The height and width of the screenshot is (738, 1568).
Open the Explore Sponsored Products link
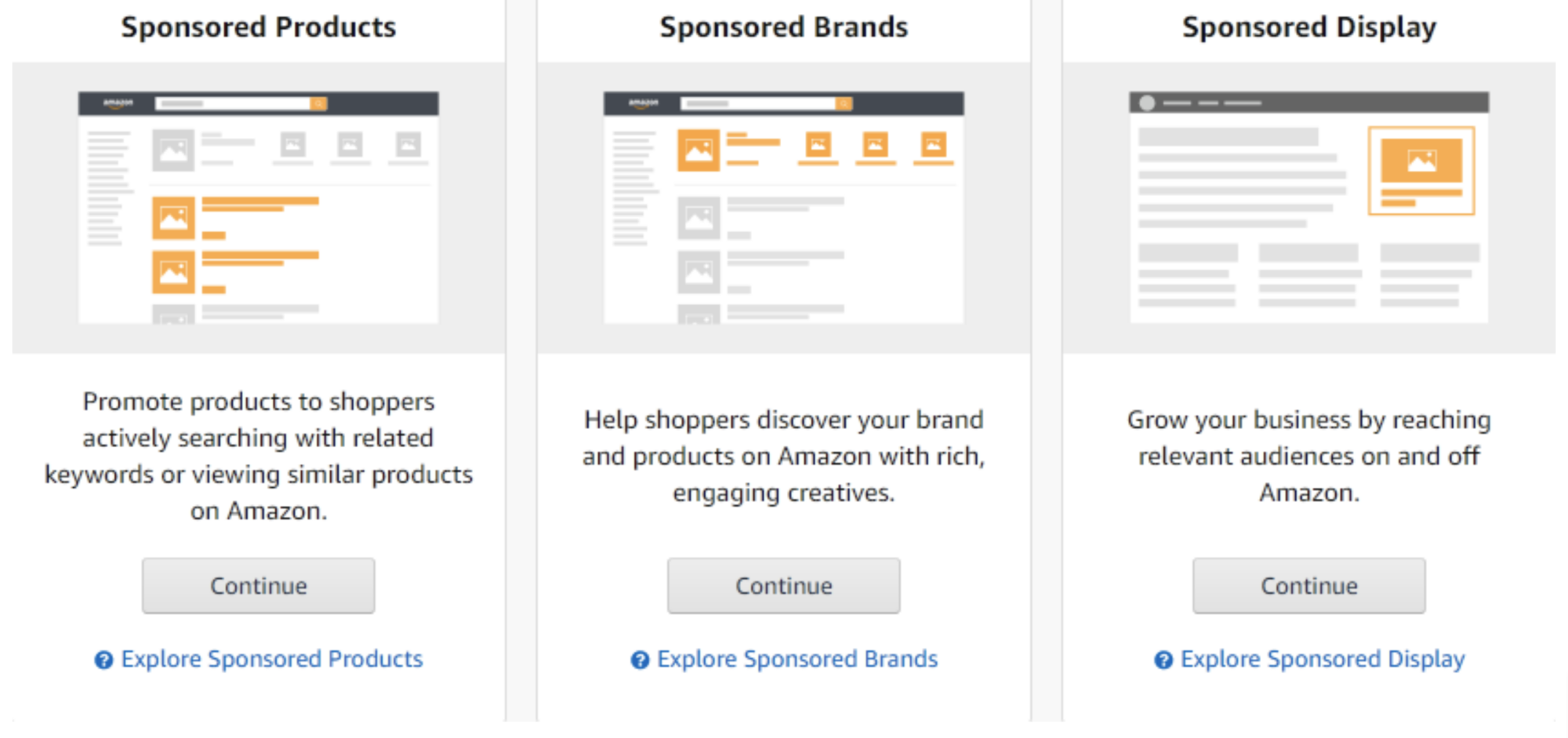(x=272, y=659)
